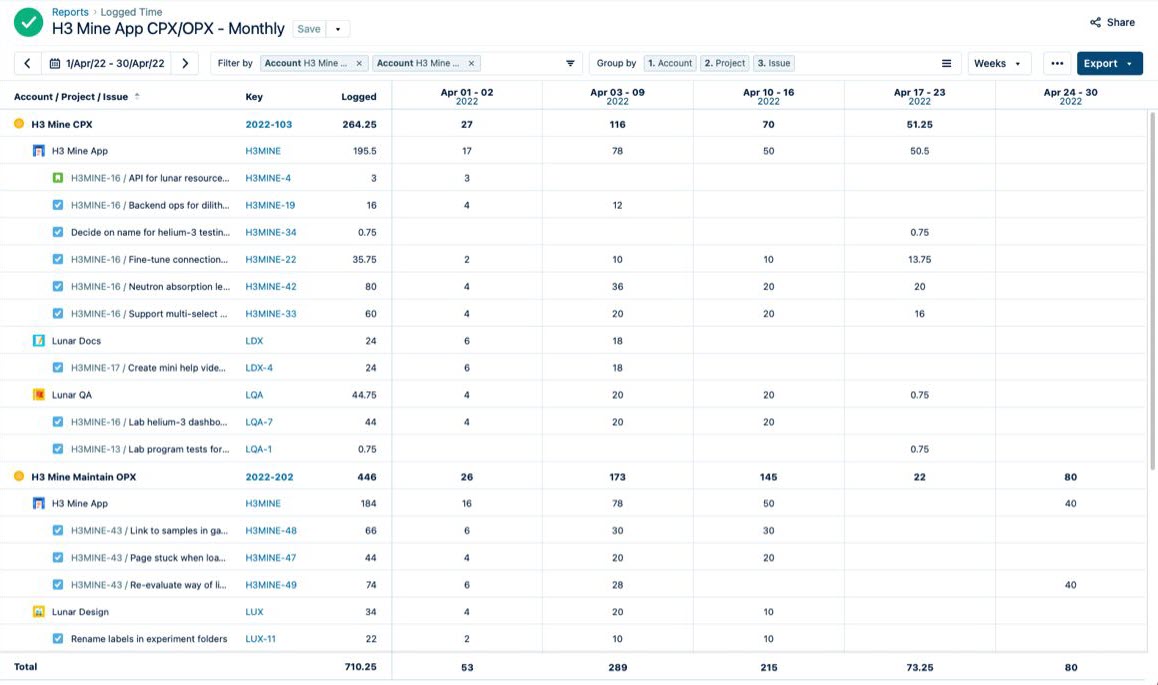Screen dimensions: 1158x685
Task: Remove the first Account filter chip
Action: pos(358,62)
